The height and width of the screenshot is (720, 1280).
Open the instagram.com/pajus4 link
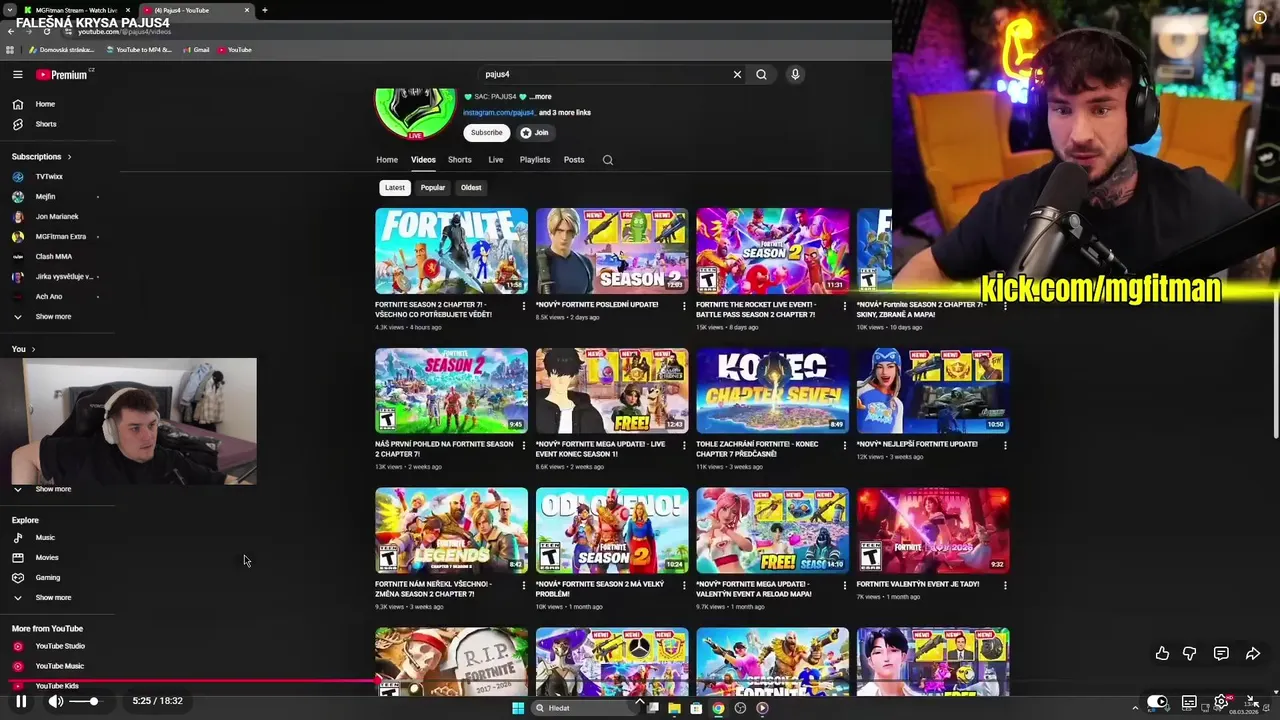tap(499, 113)
